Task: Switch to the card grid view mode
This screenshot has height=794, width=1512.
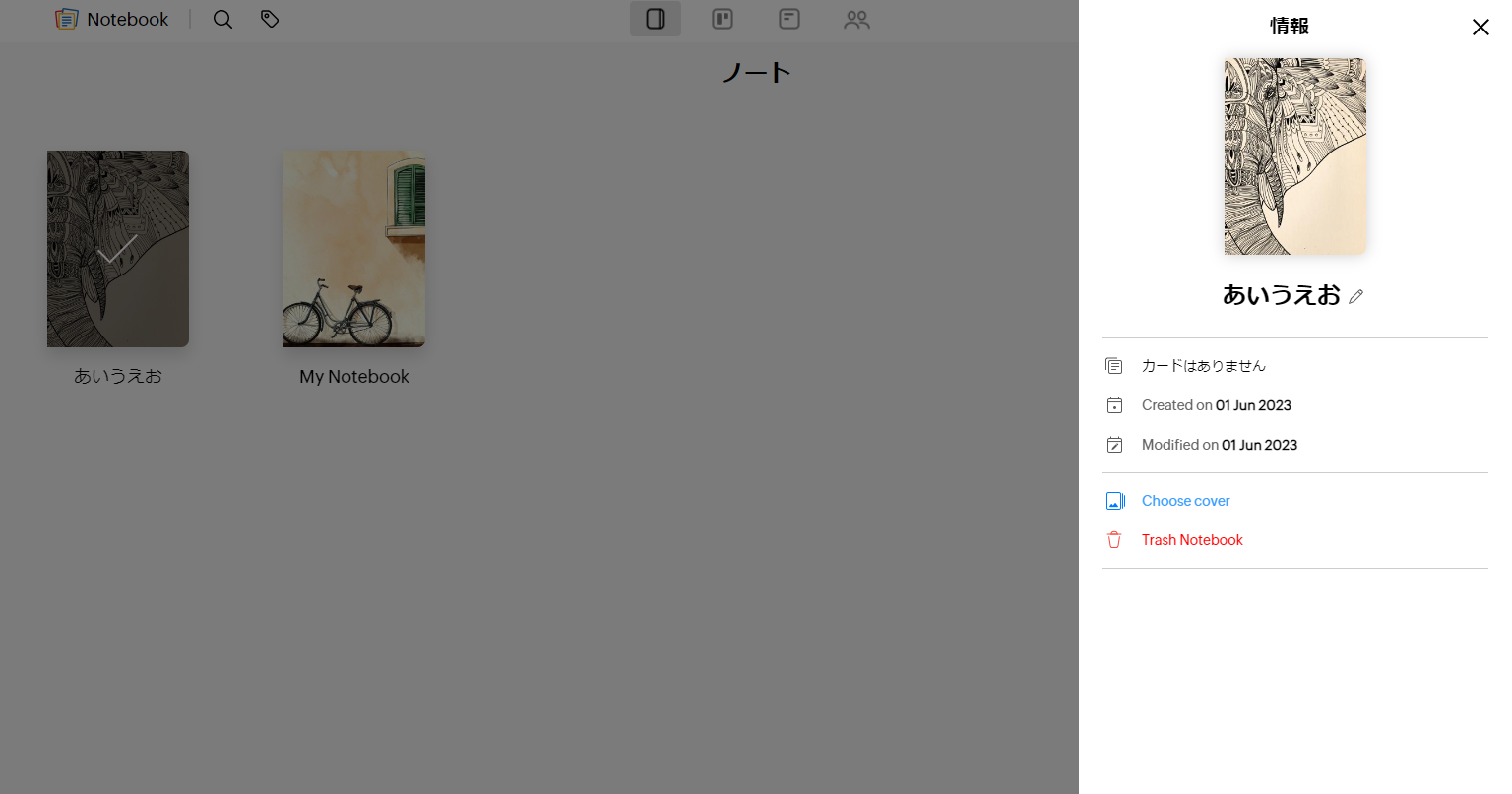Action: click(x=723, y=19)
